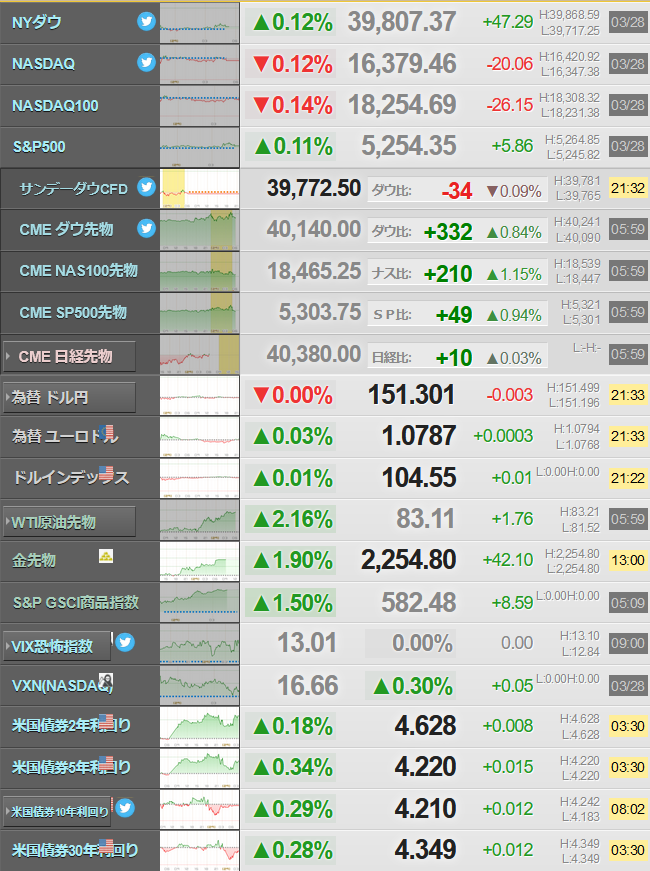Click the gold price 2,254.80
This screenshot has height=871, width=650.
point(408,560)
